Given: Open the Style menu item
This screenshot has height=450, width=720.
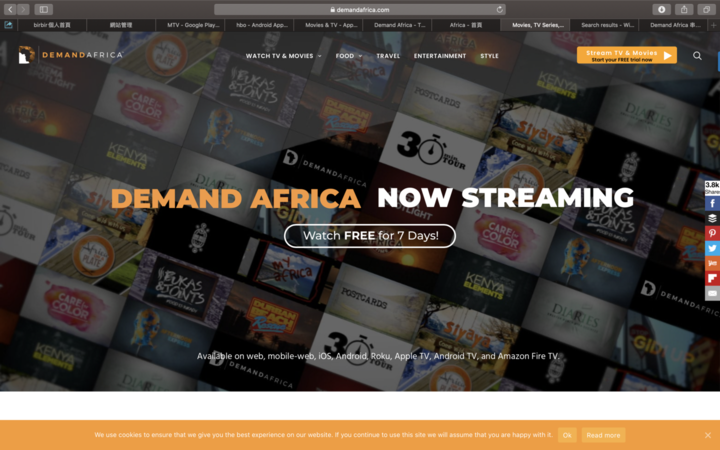Looking at the screenshot, I should click(x=489, y=56).
